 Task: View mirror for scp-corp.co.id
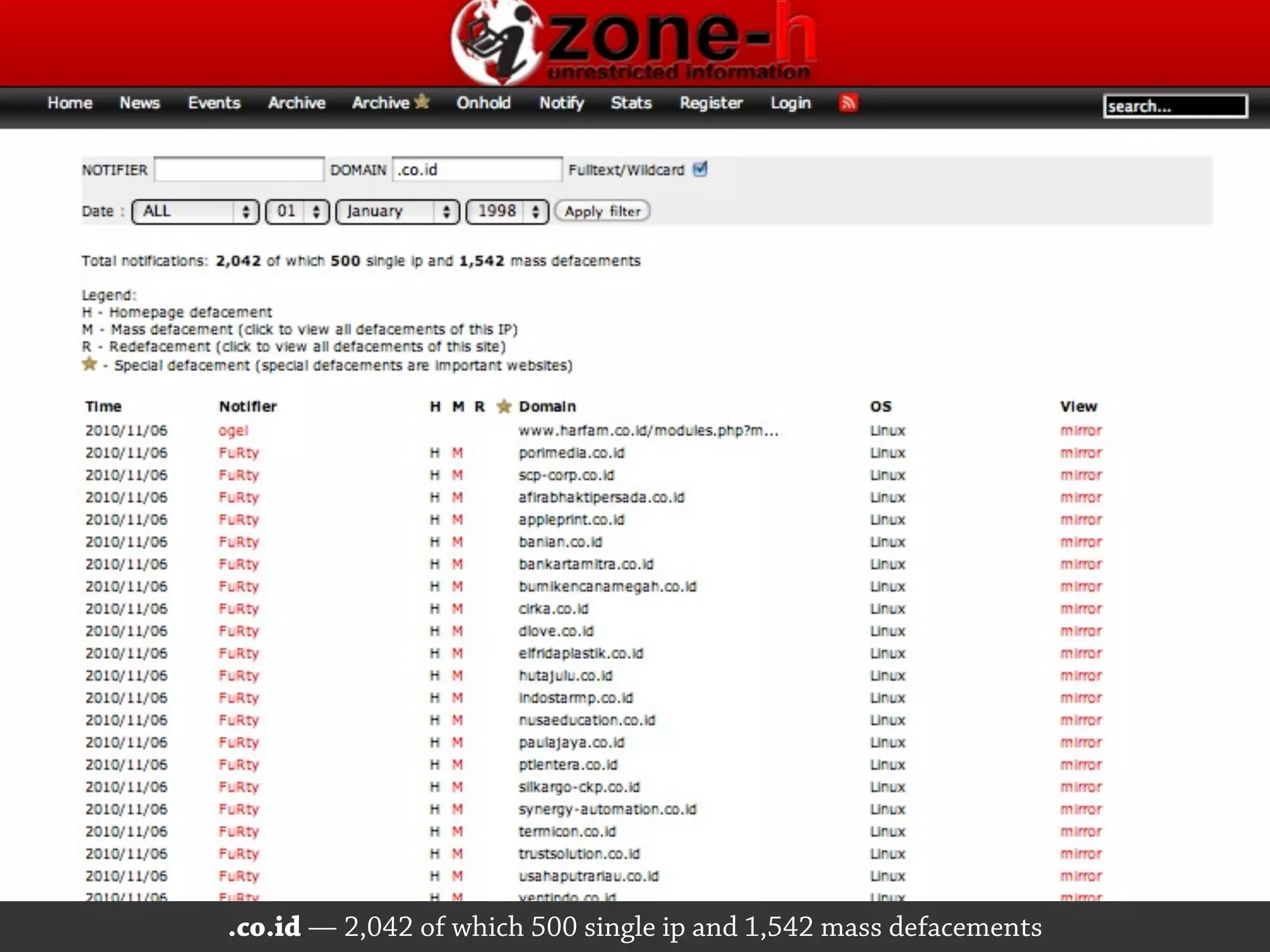[1081, 475]
